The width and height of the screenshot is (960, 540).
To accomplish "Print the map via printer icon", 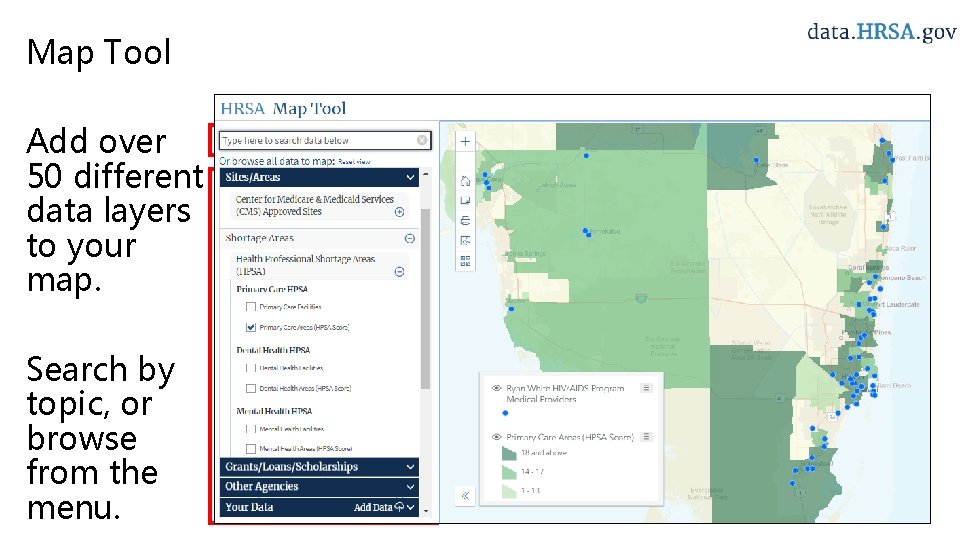I will (465, 220).
